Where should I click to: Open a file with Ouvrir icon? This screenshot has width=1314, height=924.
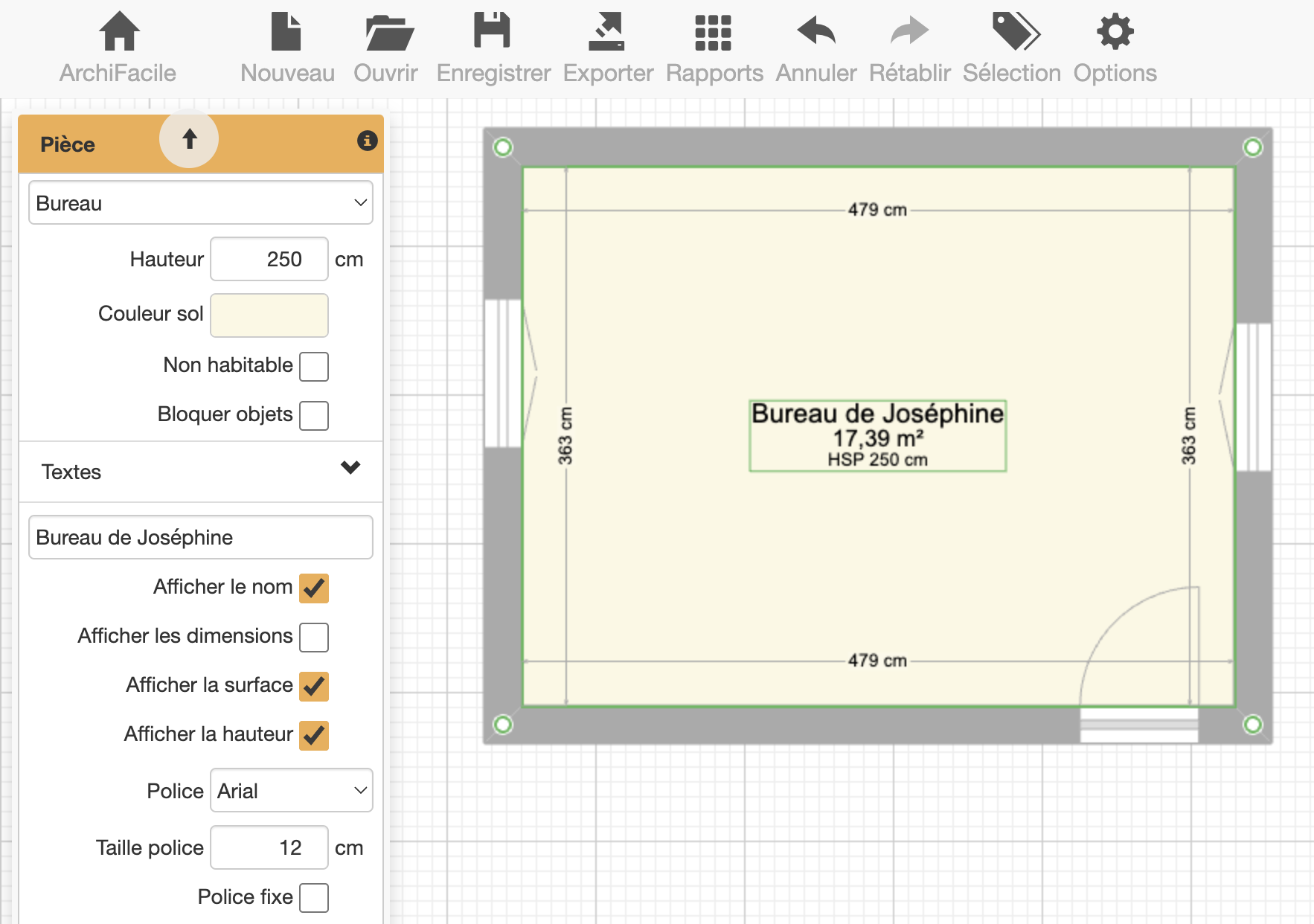tap(387, 33)
